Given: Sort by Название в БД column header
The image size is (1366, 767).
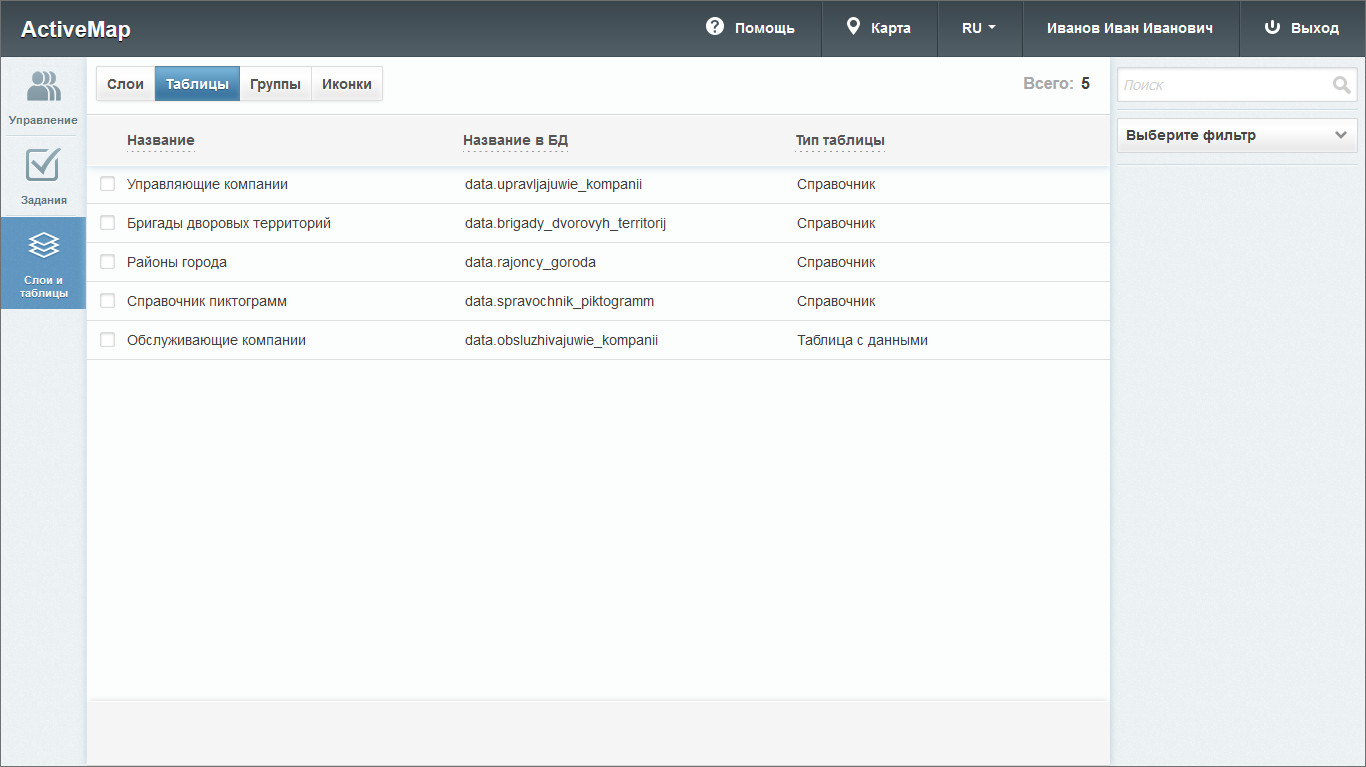Looking at the screenshot, I should coord(515,140).
